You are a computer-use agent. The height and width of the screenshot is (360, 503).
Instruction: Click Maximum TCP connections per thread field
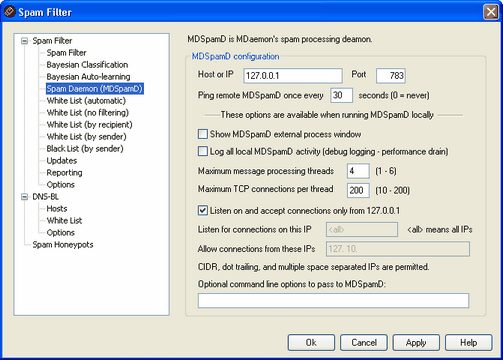coord(358,190)
